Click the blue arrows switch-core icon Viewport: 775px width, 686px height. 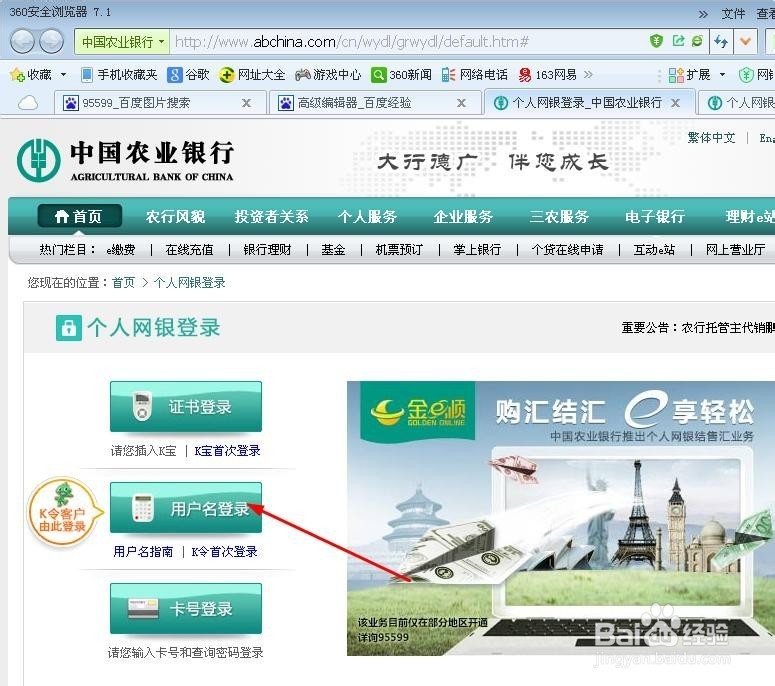click(x=721, y=42)
